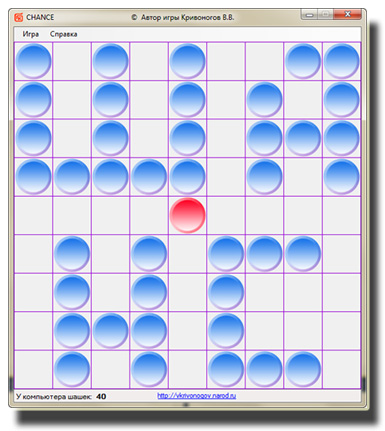Click the blue piece directly above the red piece
Image resolution: width=385 pixels, height=431 pixels.
click(187, 176)
